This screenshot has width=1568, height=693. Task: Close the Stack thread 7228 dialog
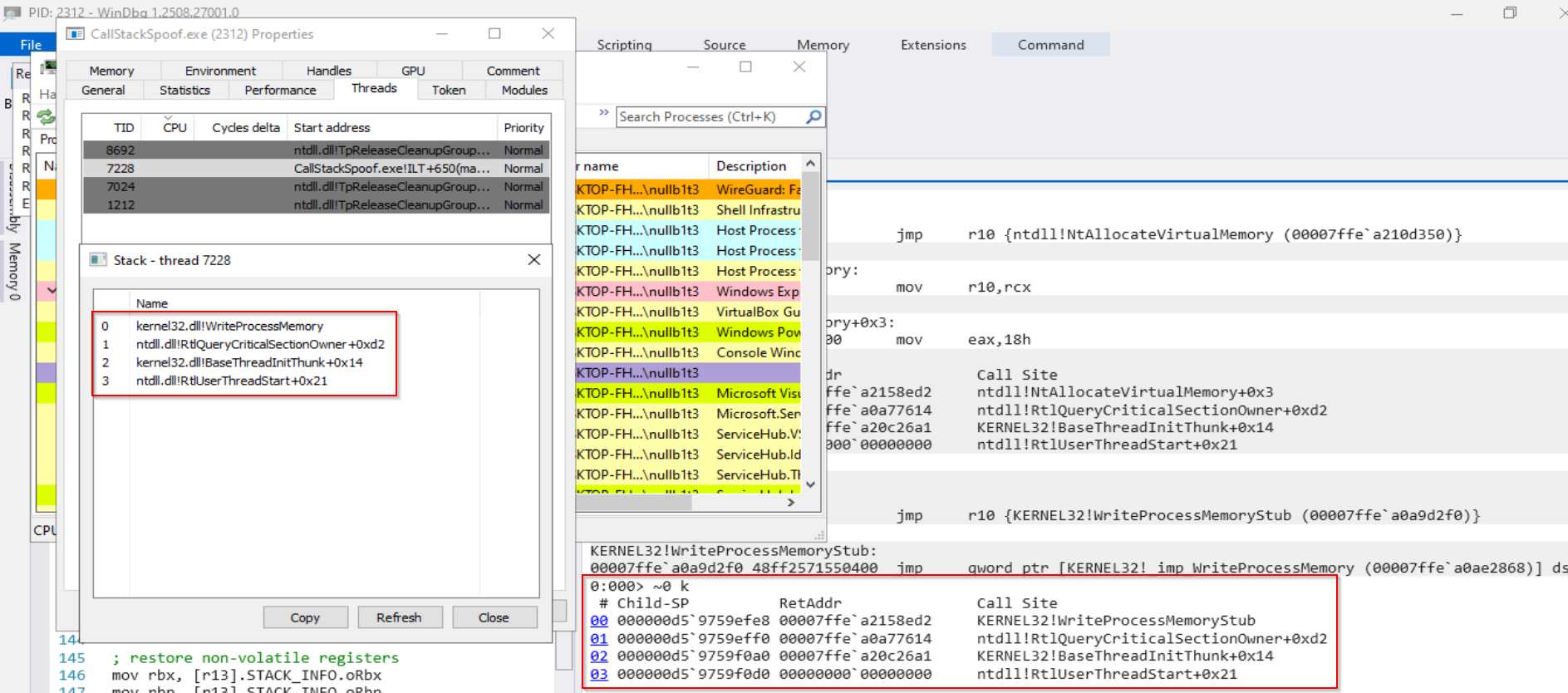534,260
